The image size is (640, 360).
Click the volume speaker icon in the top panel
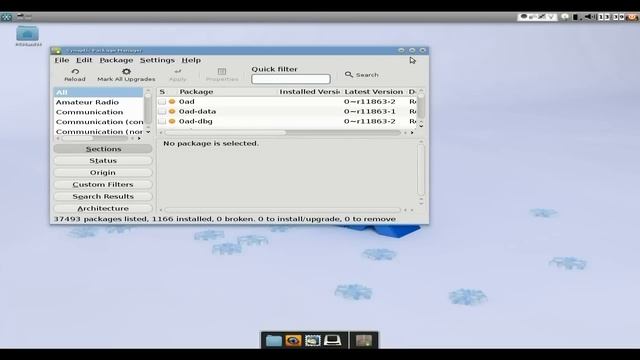tap(589, 17)
